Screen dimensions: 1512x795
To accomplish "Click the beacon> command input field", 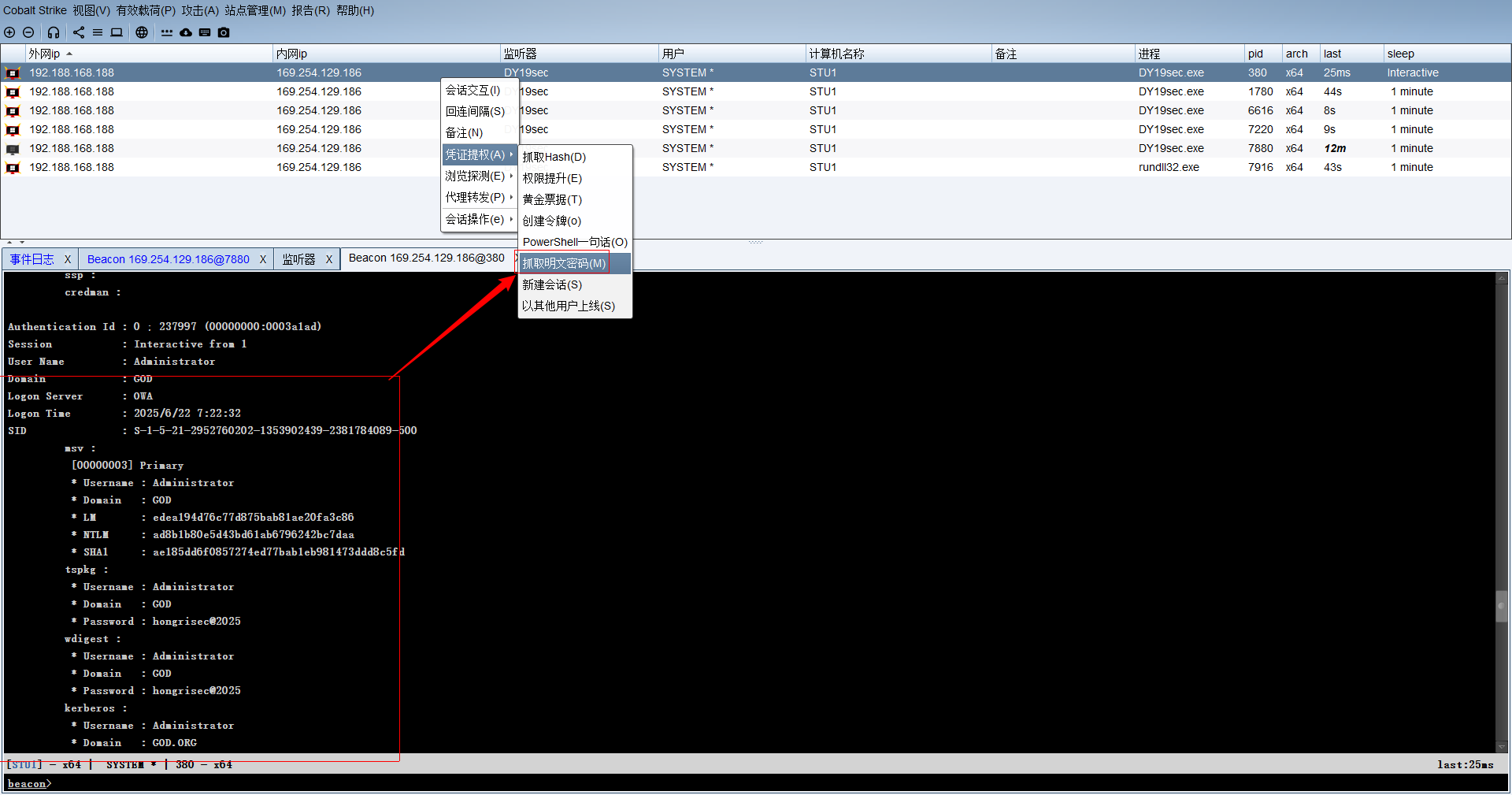I will coord(756,783).
